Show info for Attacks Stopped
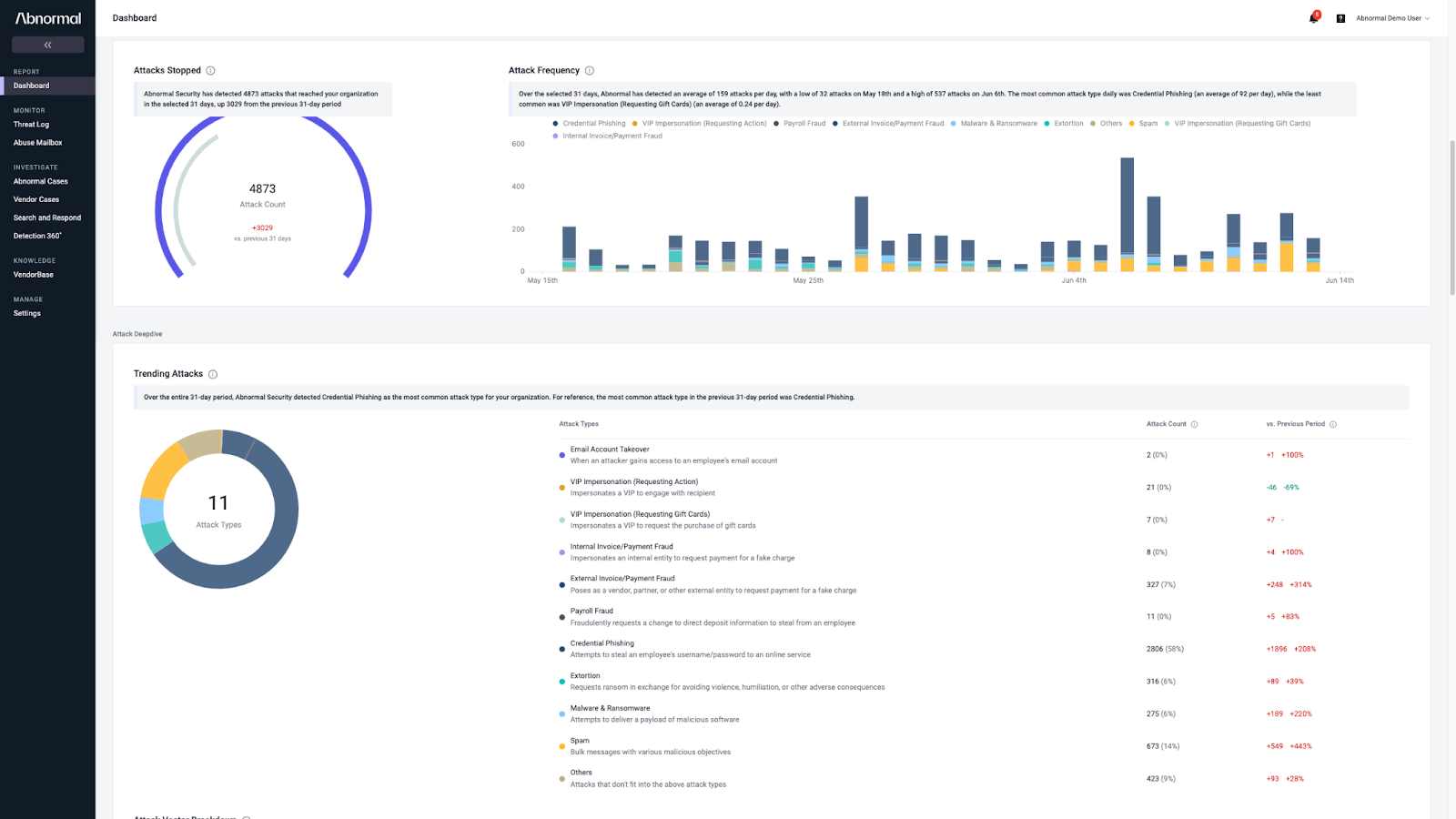This screenshot has height=819, width=1456. pos(210,70)
